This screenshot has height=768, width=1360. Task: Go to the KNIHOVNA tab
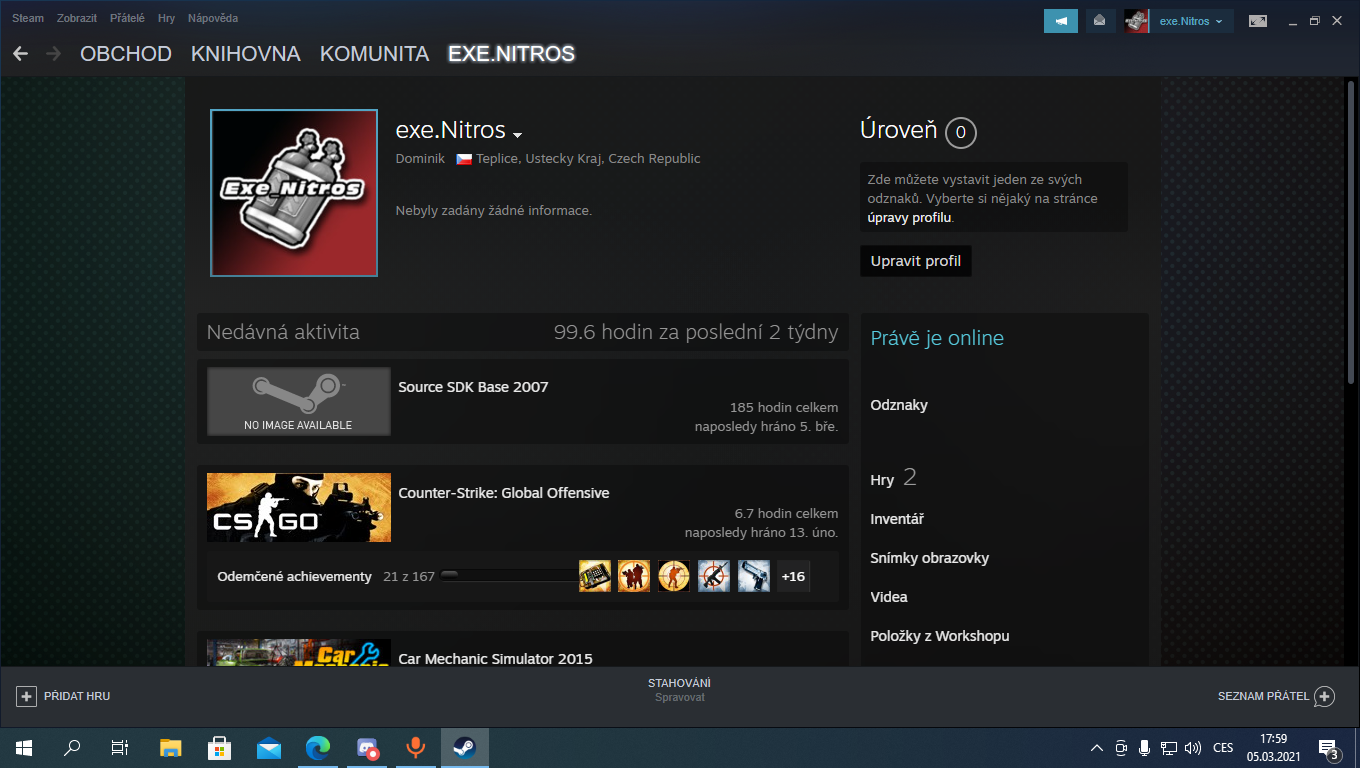click(x=246, y=54)
